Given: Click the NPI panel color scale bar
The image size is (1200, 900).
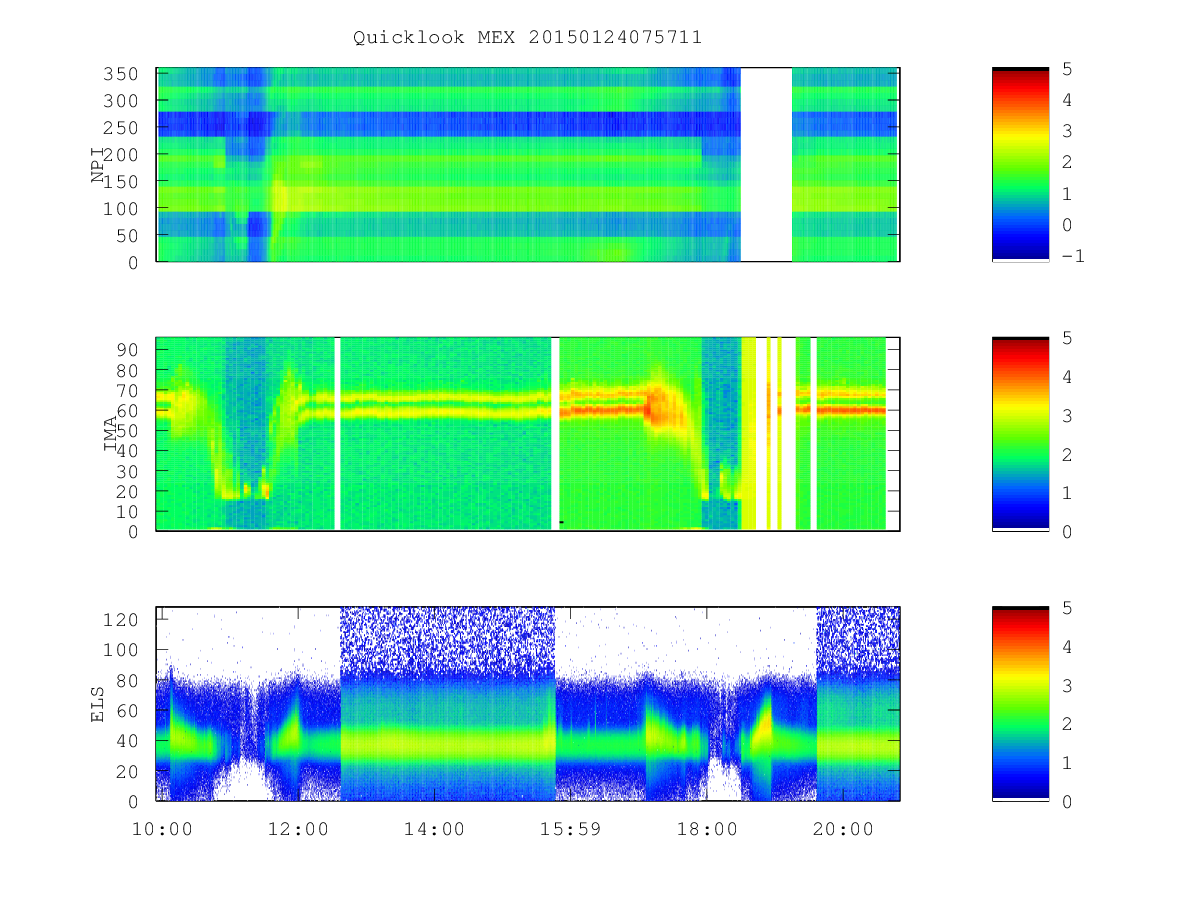Looking at the screenshot, I should pyautogui.click(x=1020, y=164).
